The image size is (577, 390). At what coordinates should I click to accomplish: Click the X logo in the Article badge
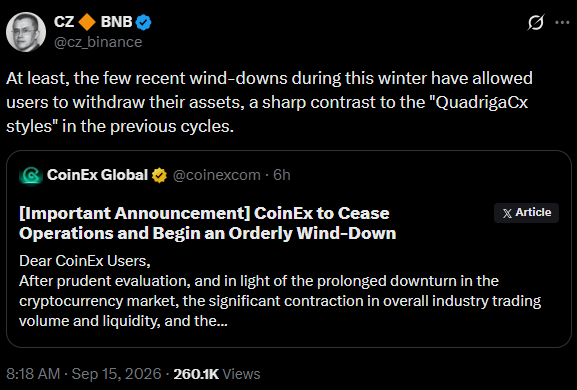point(507,213)
